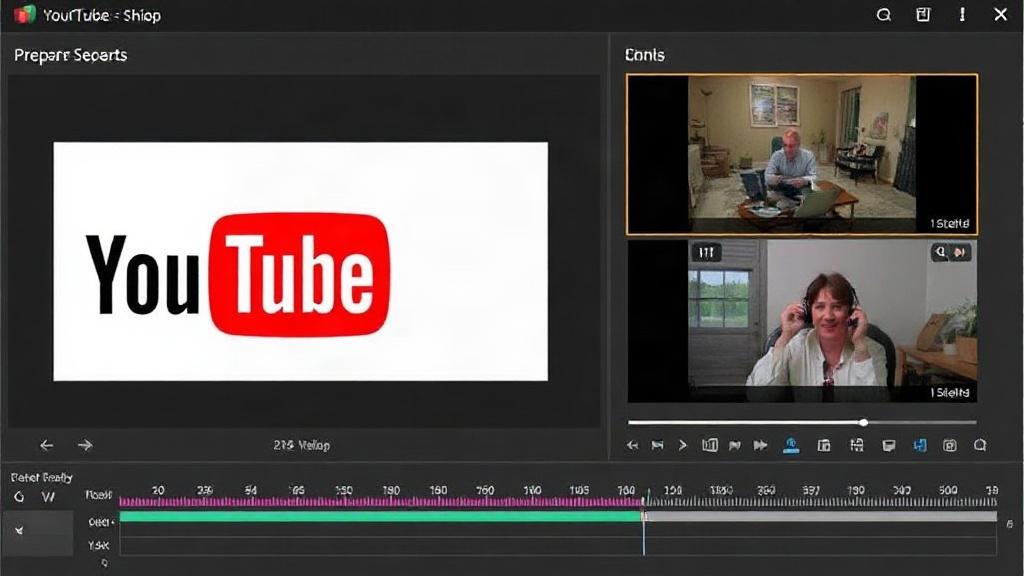Click the YouTube logo preview image

(x=300, y=261)
